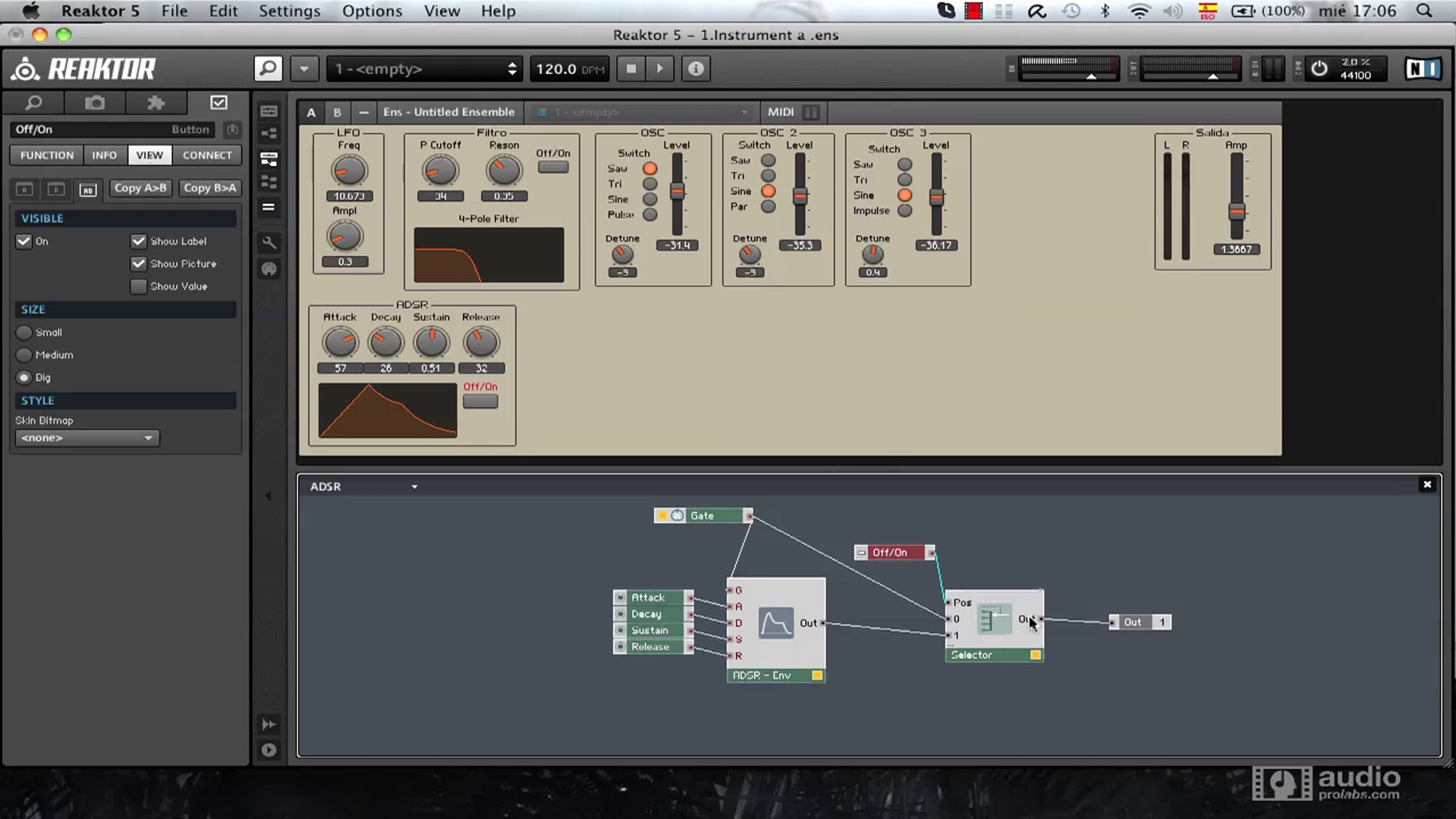The image size is (1456, 819).
Task: Expand the ADSR structure path dropdown
Action: pyautogui.click(x=414, y=487)
